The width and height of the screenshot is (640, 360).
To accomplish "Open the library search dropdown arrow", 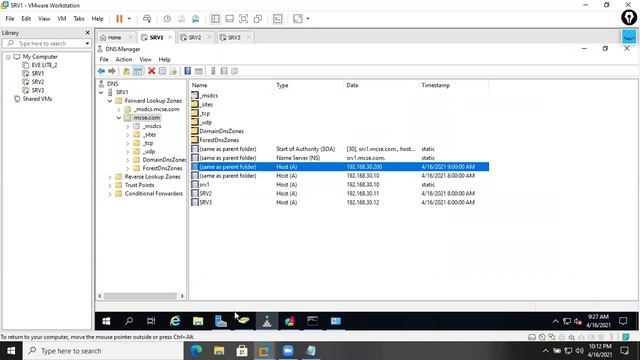I will [87, 43].
